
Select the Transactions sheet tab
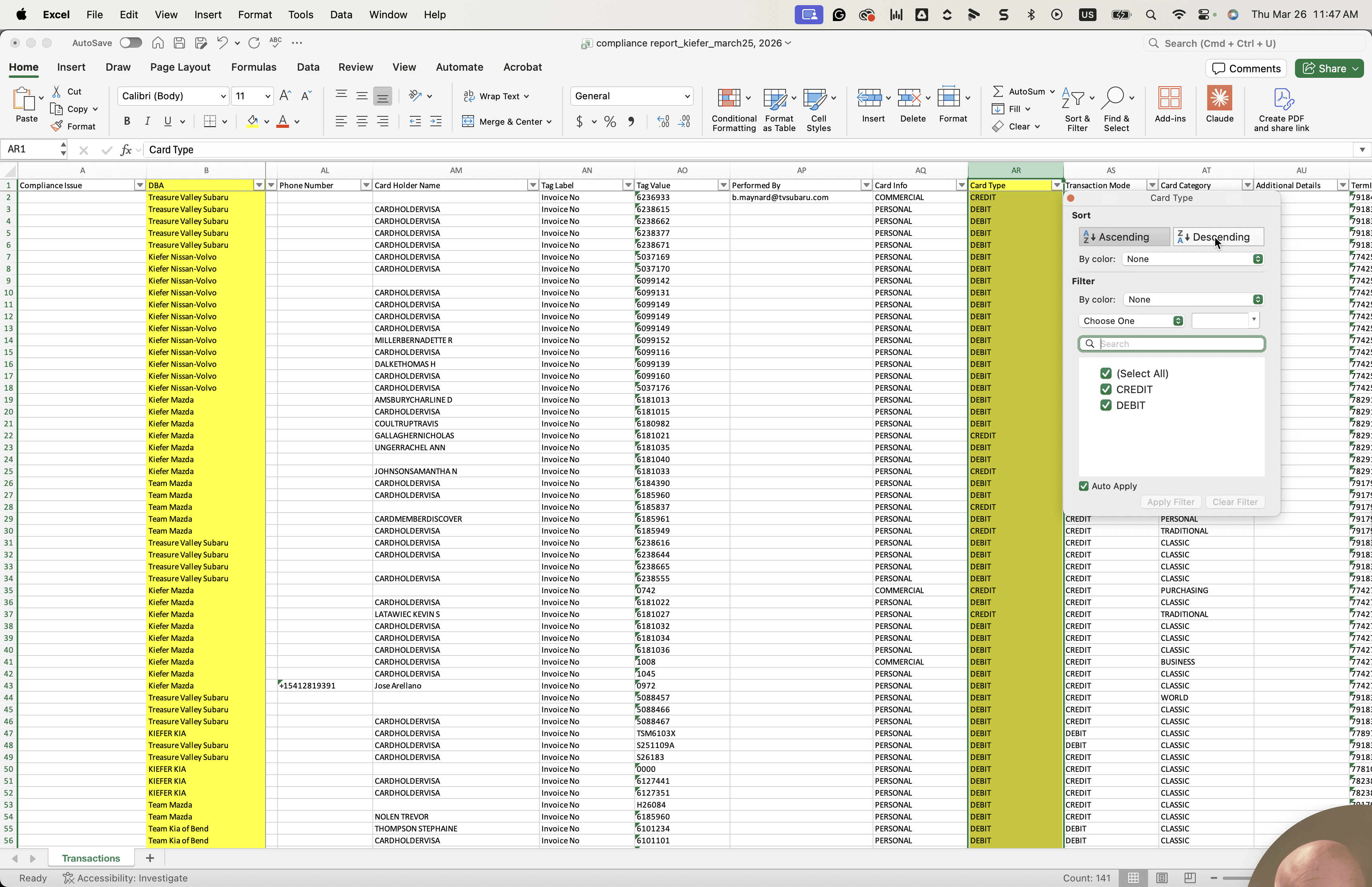[91, 858]
